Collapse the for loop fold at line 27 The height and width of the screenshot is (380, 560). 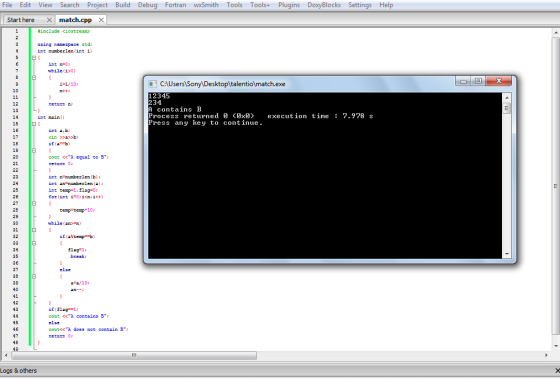[x=34, y=204]
